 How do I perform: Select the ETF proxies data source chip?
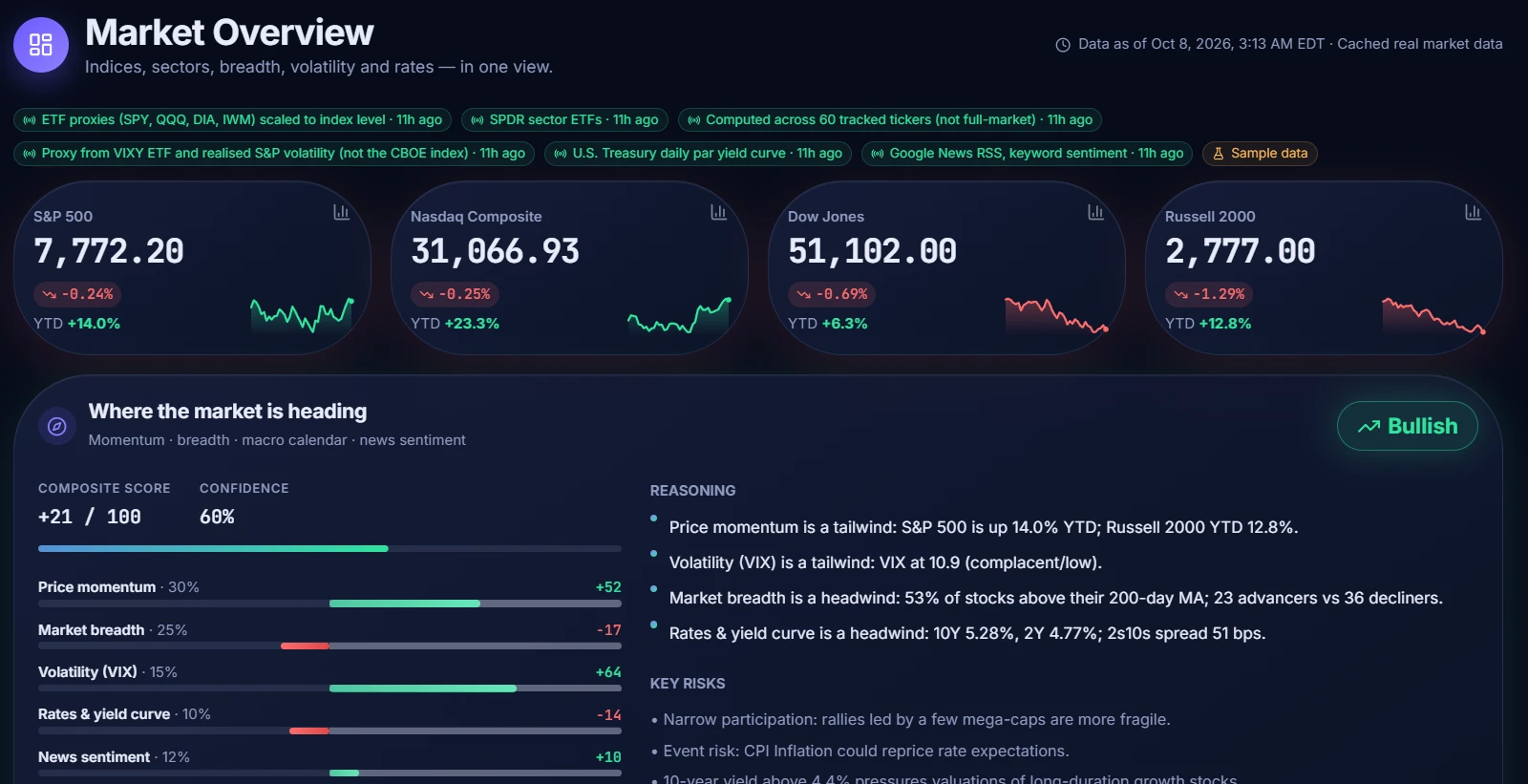pos(232,120)
